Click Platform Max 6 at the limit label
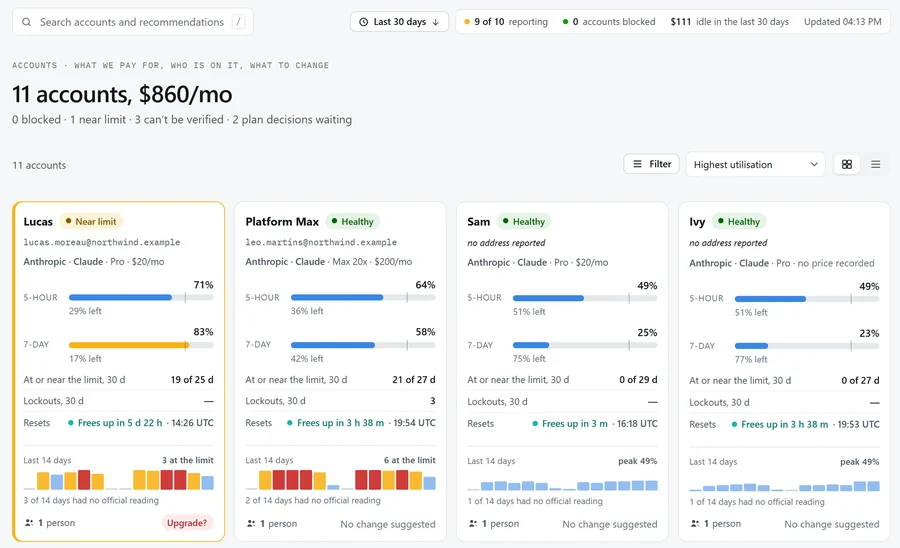Screen dimensions: 900x548 coord(410,460)
